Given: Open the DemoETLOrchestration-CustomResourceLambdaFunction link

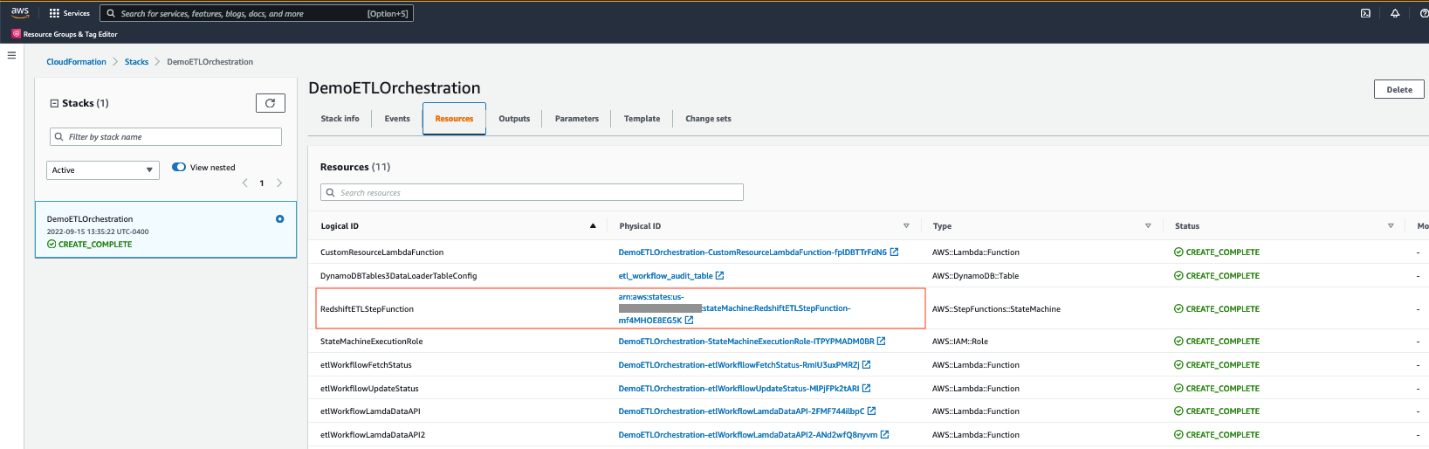Looking at the screenshot, I should coord(752,252).
